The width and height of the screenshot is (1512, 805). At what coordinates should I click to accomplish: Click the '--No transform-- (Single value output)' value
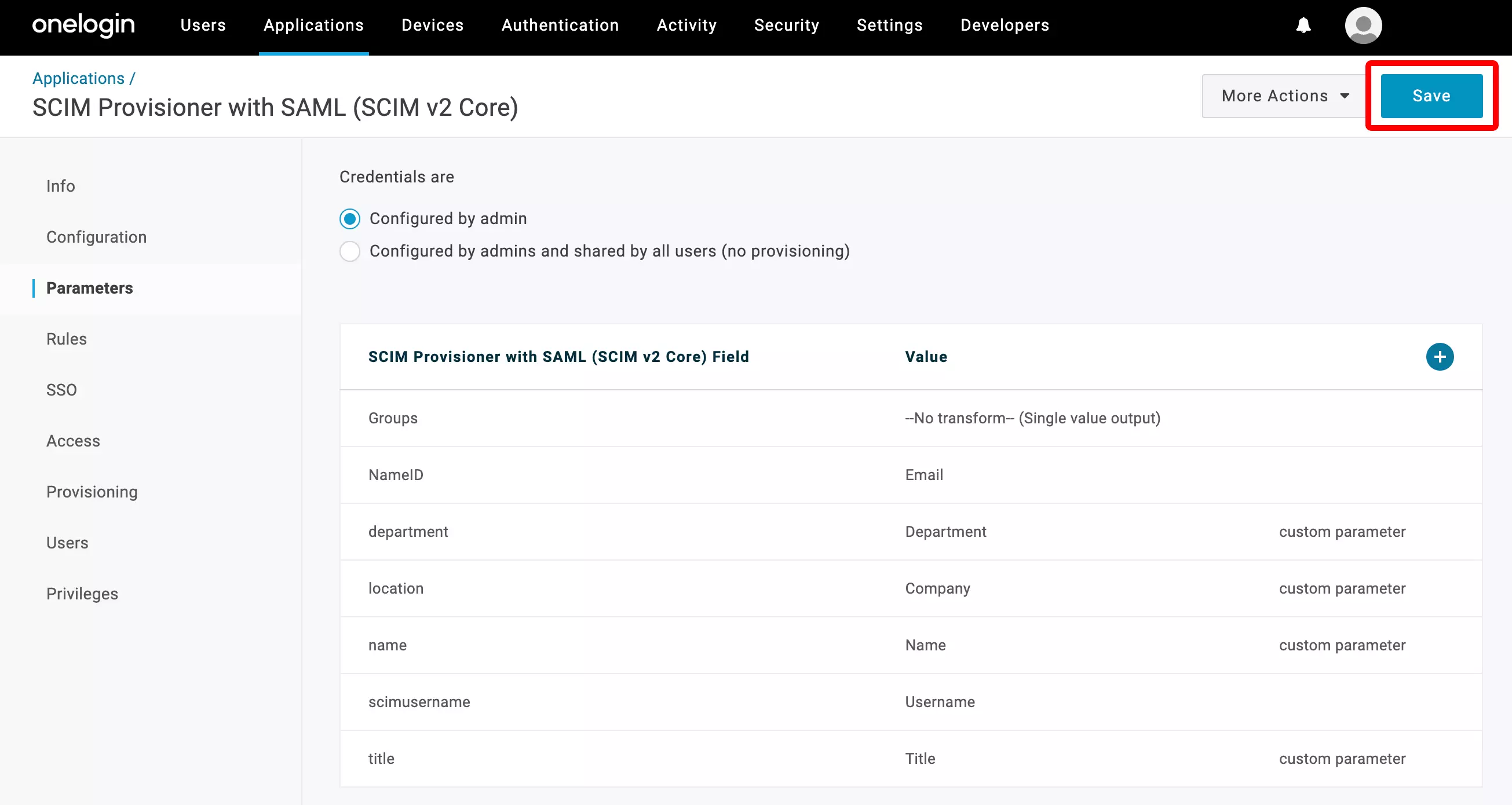[1032, 418]
